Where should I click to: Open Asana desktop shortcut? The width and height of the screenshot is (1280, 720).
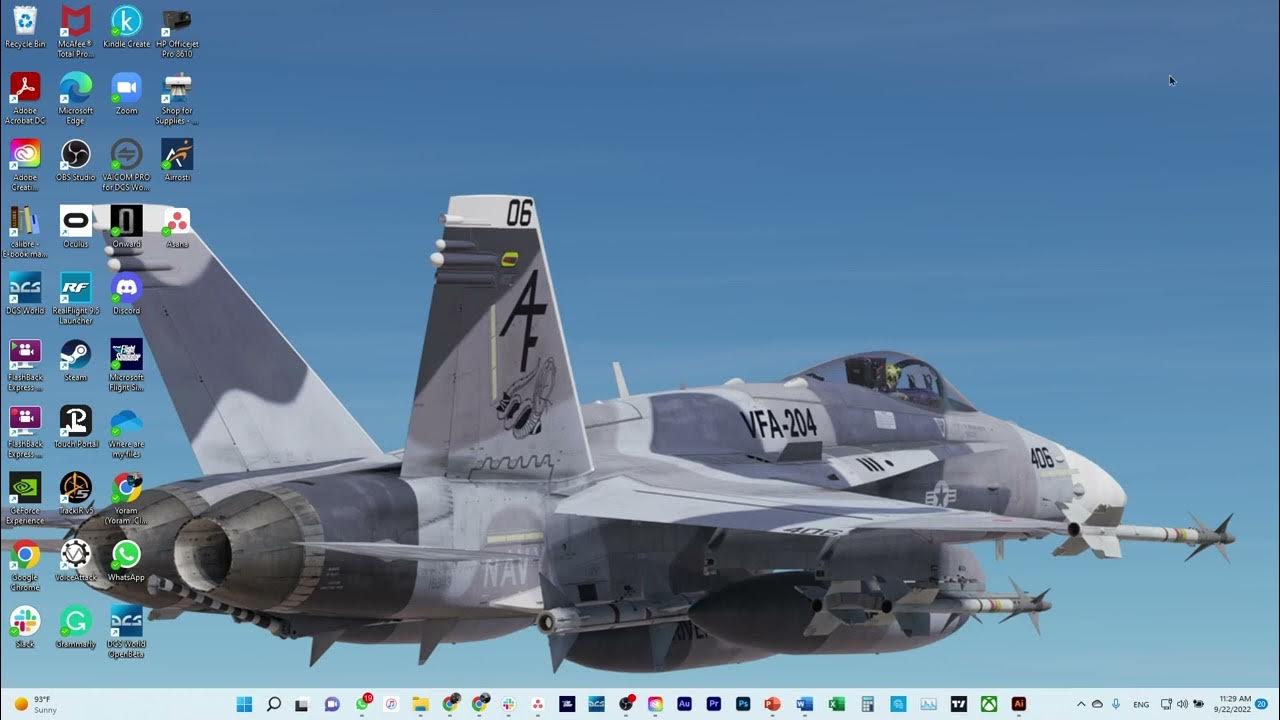176,227
